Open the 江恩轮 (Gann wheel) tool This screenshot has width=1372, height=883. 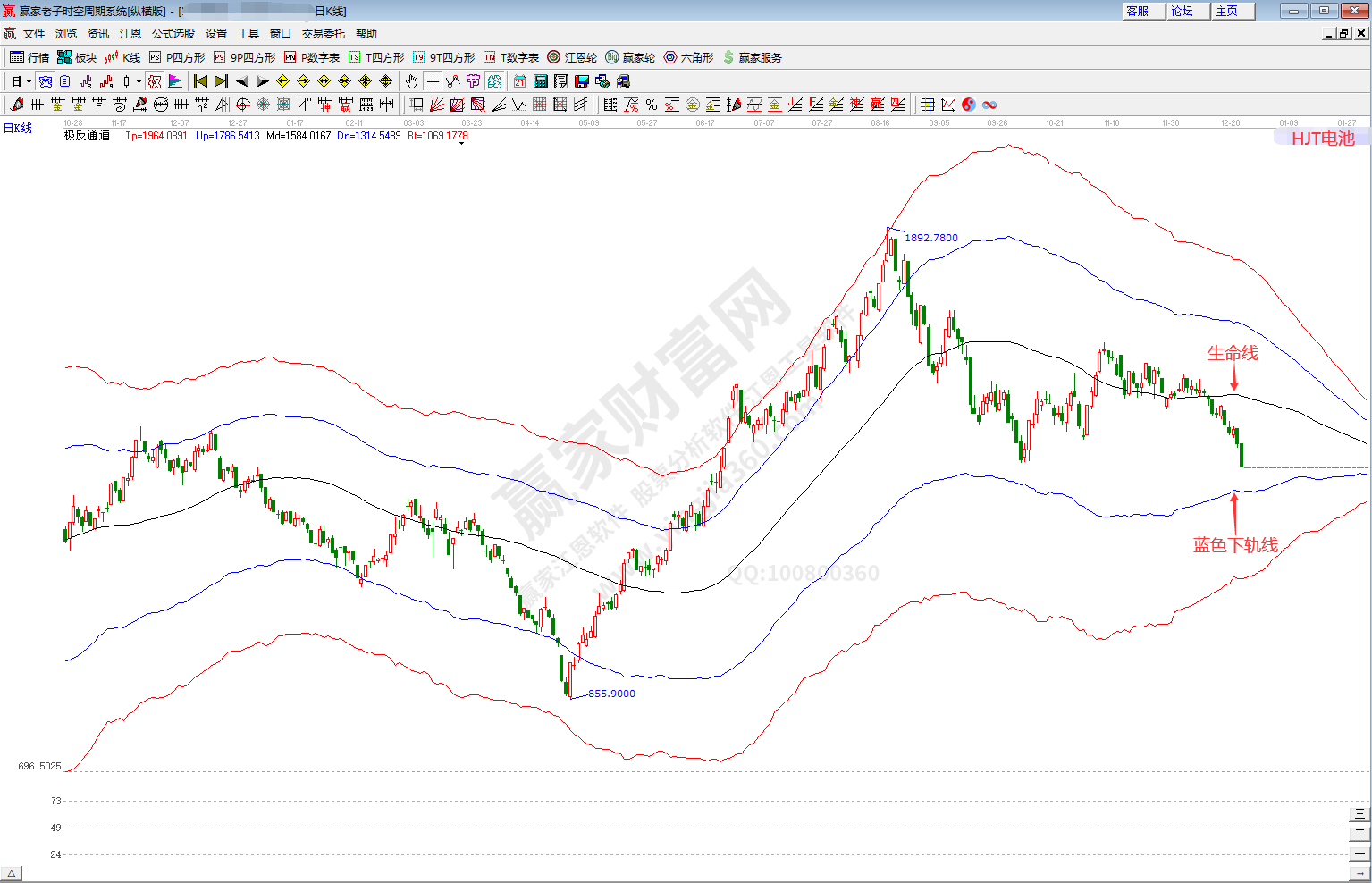(x=572, y=57)
